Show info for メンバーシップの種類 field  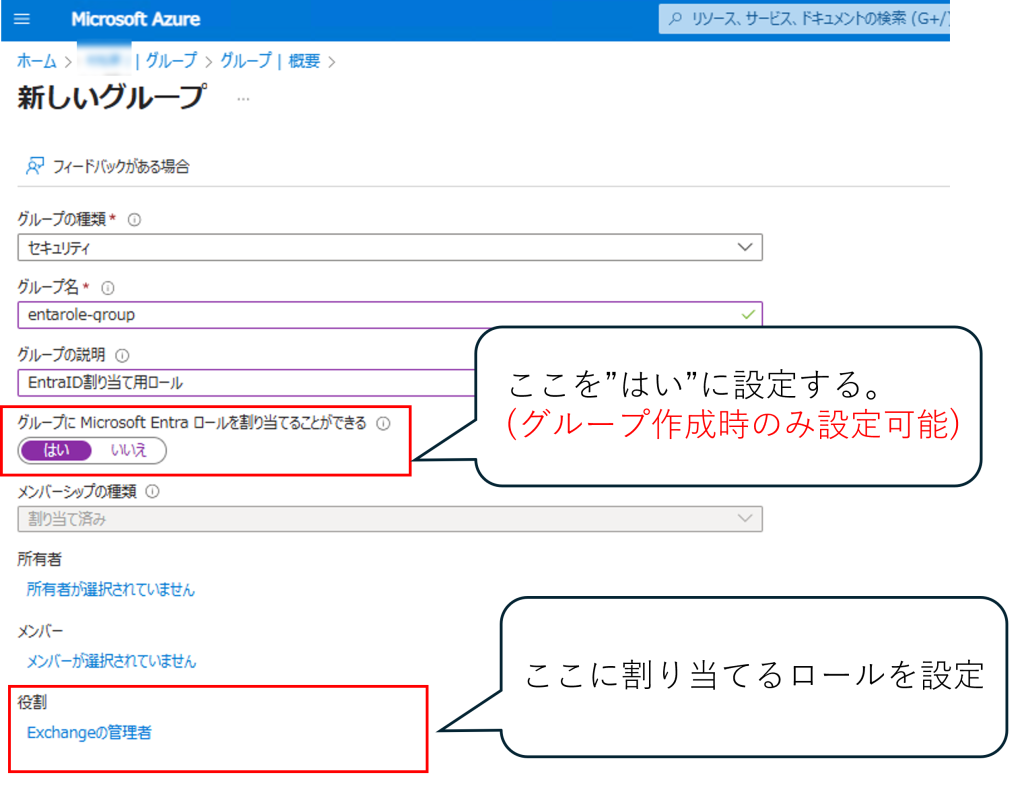point(153,491)
